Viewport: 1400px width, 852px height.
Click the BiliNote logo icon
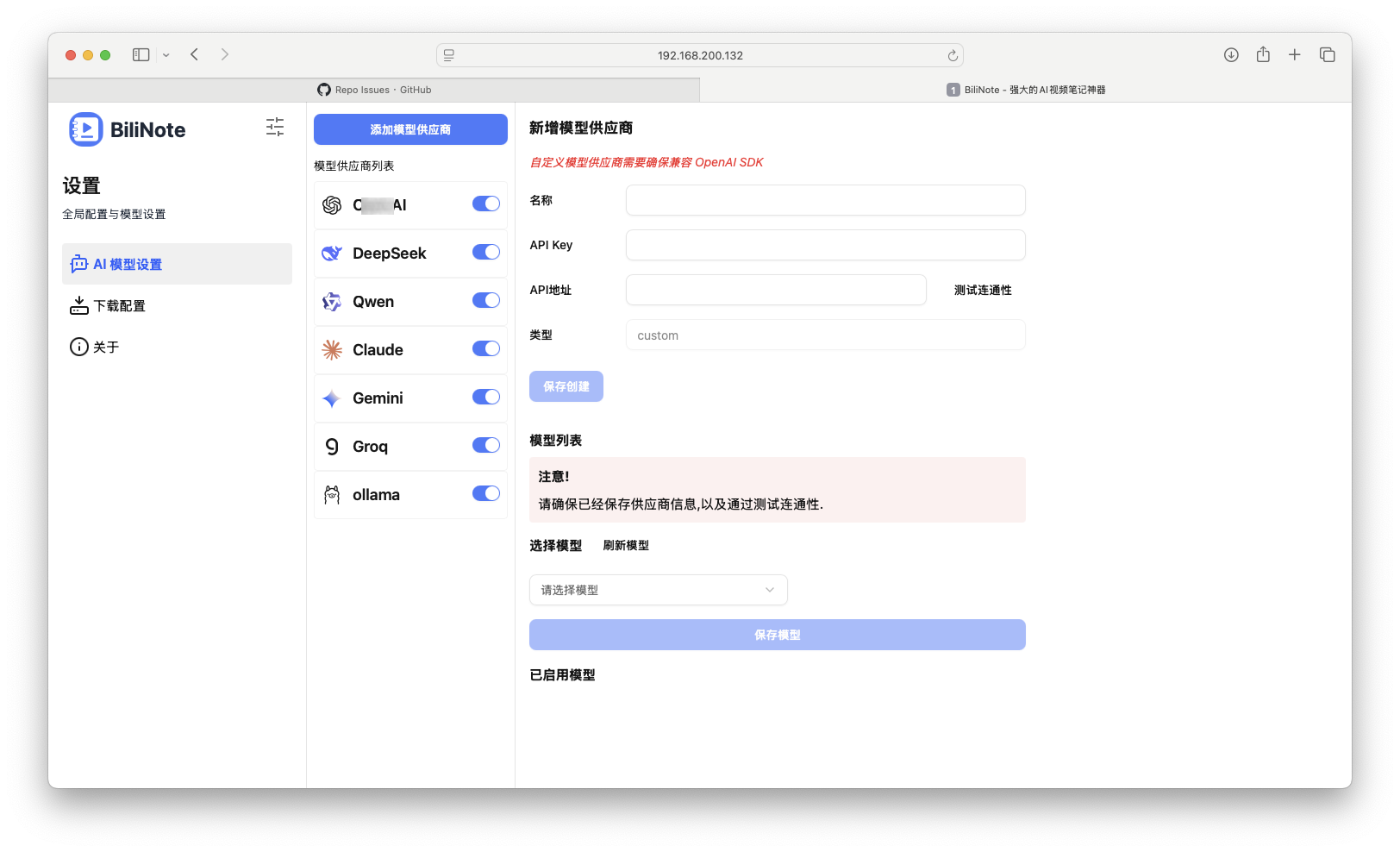85,129
